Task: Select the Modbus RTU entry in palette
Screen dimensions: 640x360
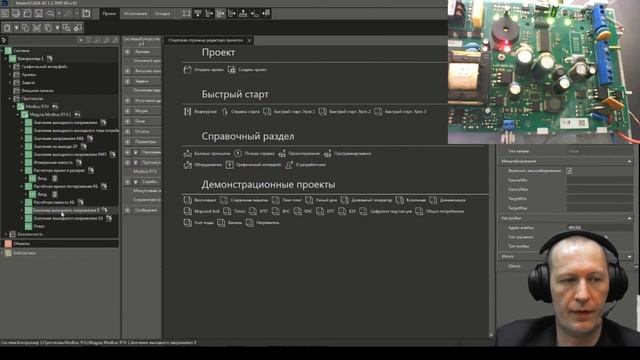Action: click(x=145, y=171)
